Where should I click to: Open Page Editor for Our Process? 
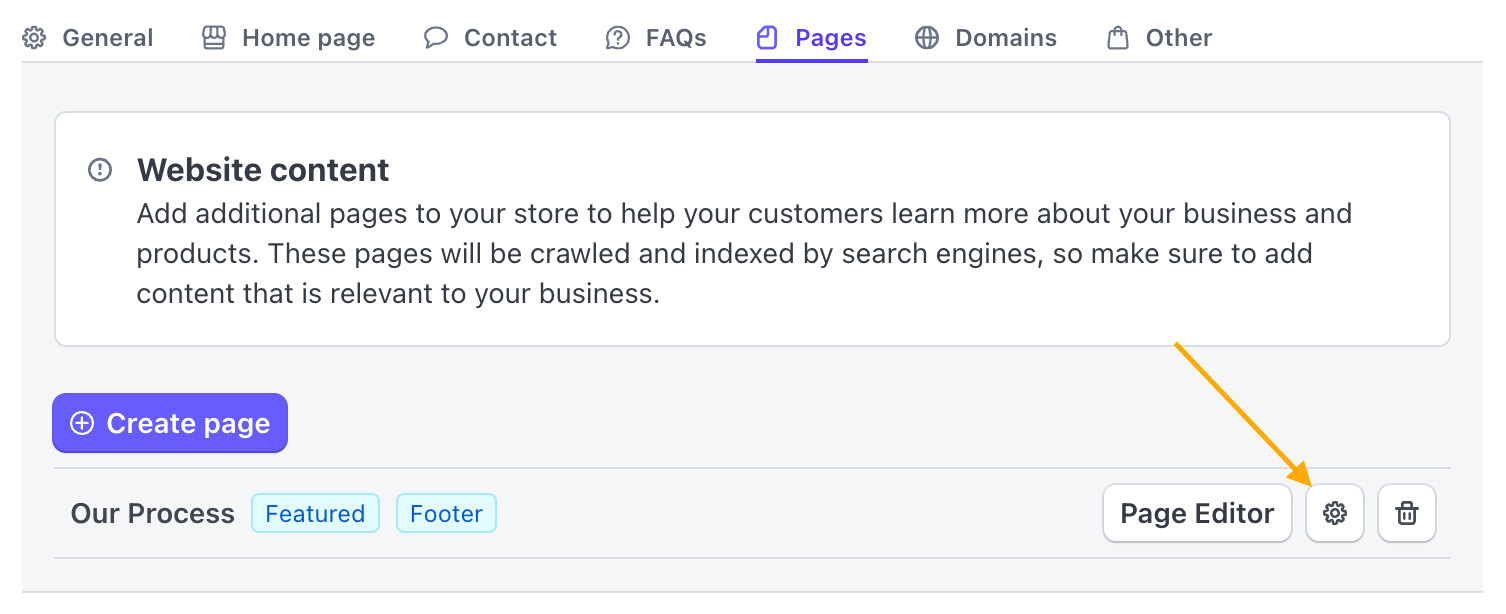pyautogui.click(x=1197, y=513)
